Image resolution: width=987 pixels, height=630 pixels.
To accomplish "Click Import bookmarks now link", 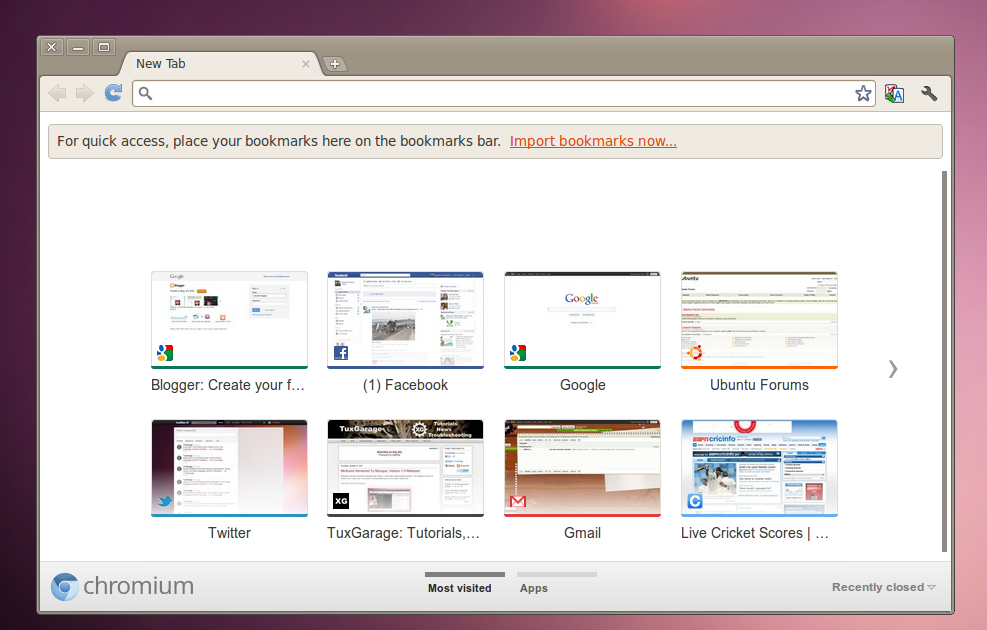I will [x=593, y=141].
